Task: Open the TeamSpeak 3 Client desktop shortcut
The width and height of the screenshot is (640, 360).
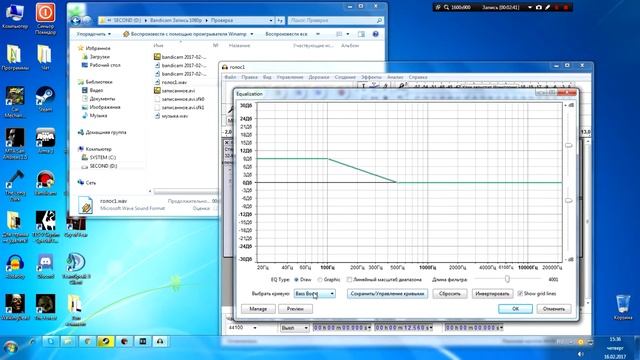Action: (76, 269)
